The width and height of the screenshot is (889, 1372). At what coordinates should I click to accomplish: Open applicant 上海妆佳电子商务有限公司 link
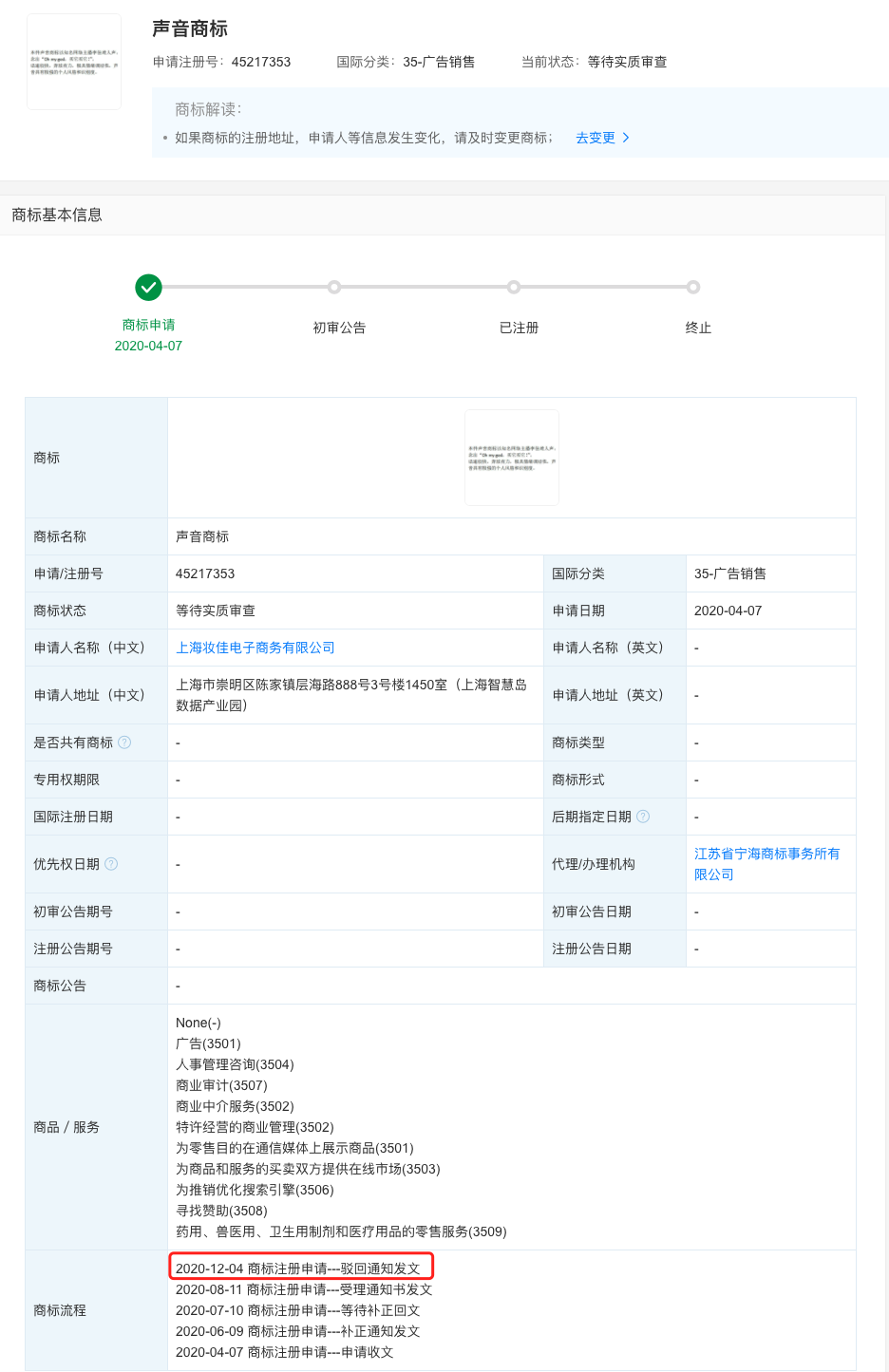(255, 648)
